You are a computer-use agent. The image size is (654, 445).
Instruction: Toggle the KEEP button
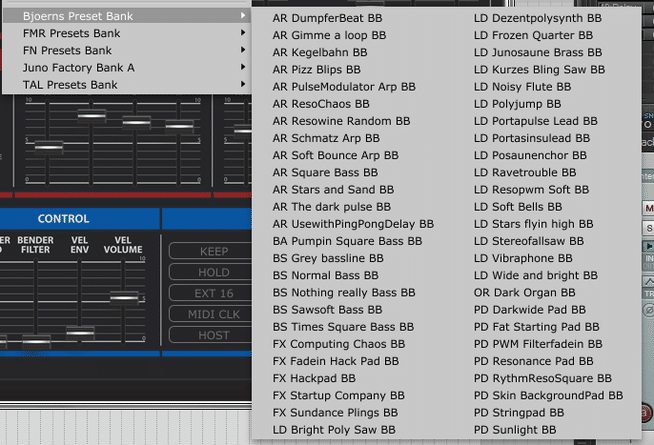tap(211, 251)
